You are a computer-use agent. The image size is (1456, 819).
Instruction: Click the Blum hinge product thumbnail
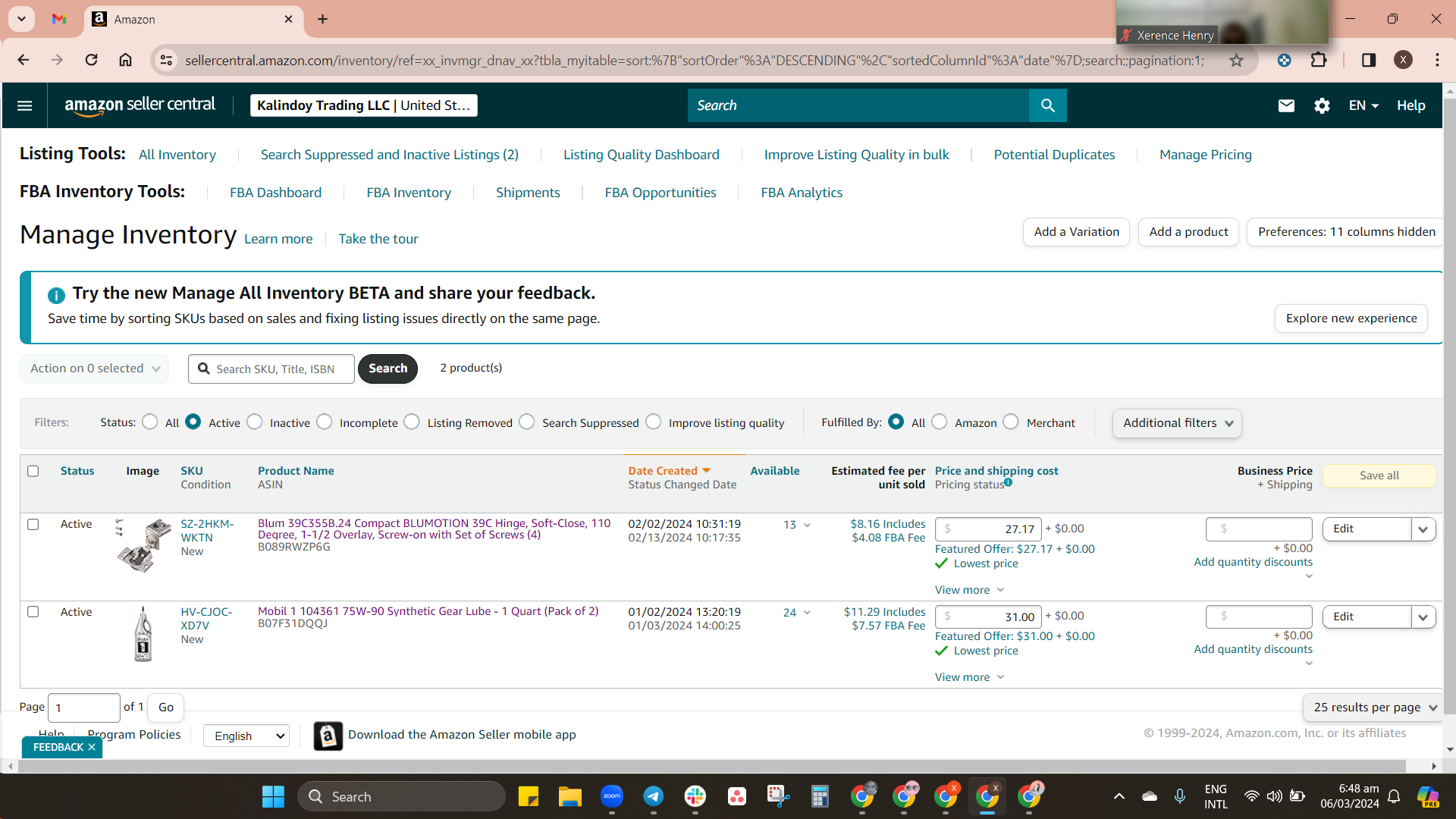click(143, 545)
